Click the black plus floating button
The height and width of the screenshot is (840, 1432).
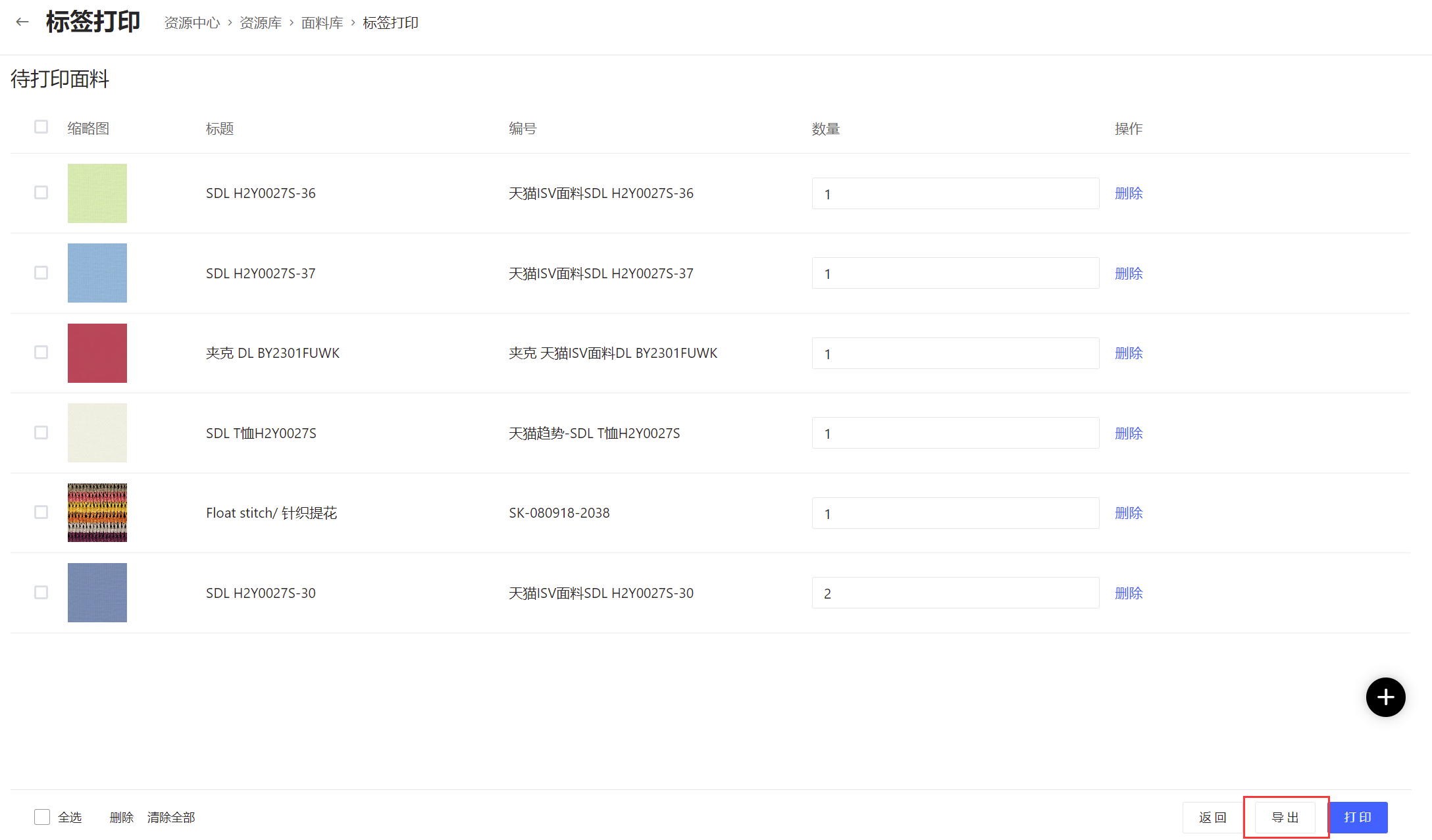coord(1385,697)
